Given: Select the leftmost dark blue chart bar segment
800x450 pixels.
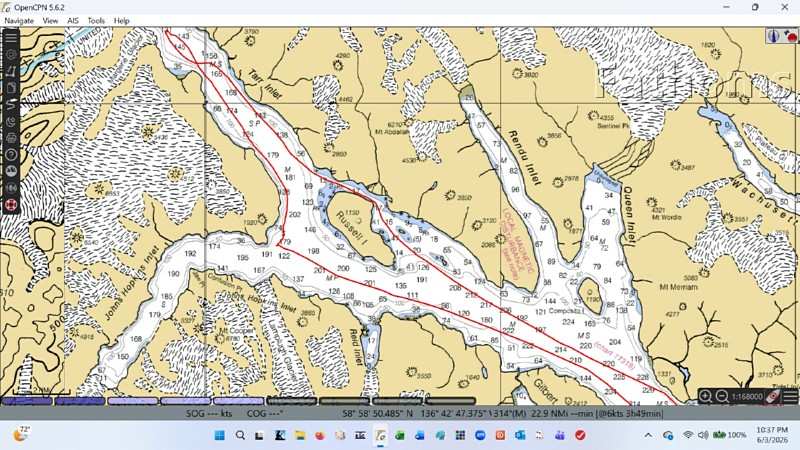Looking at the screenshot, I should point(28,401).
